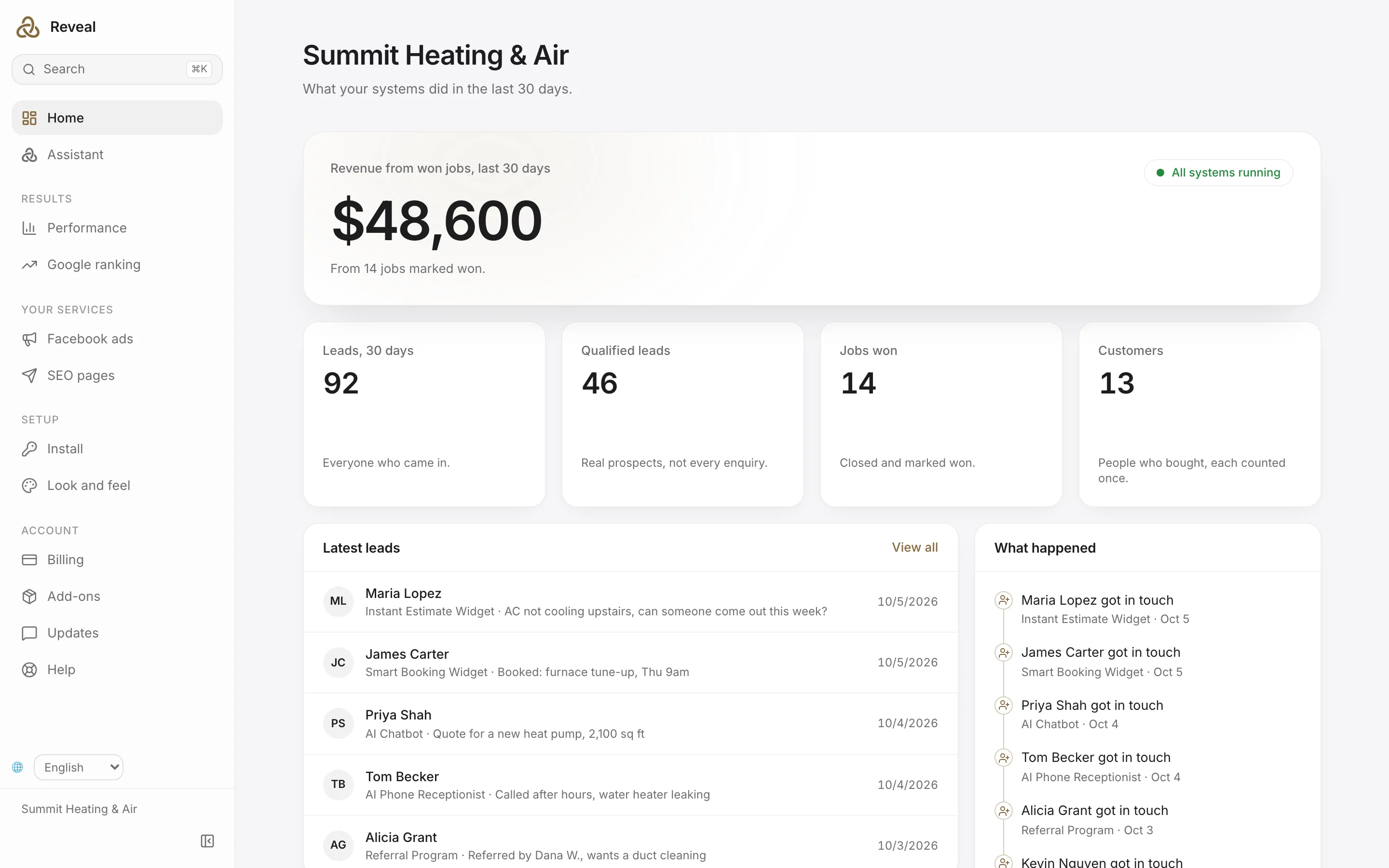Click the Updates chat bubble icon
Image resolution: width=1389 pixels, height=868 pixels.
click(x=29, y=633)
